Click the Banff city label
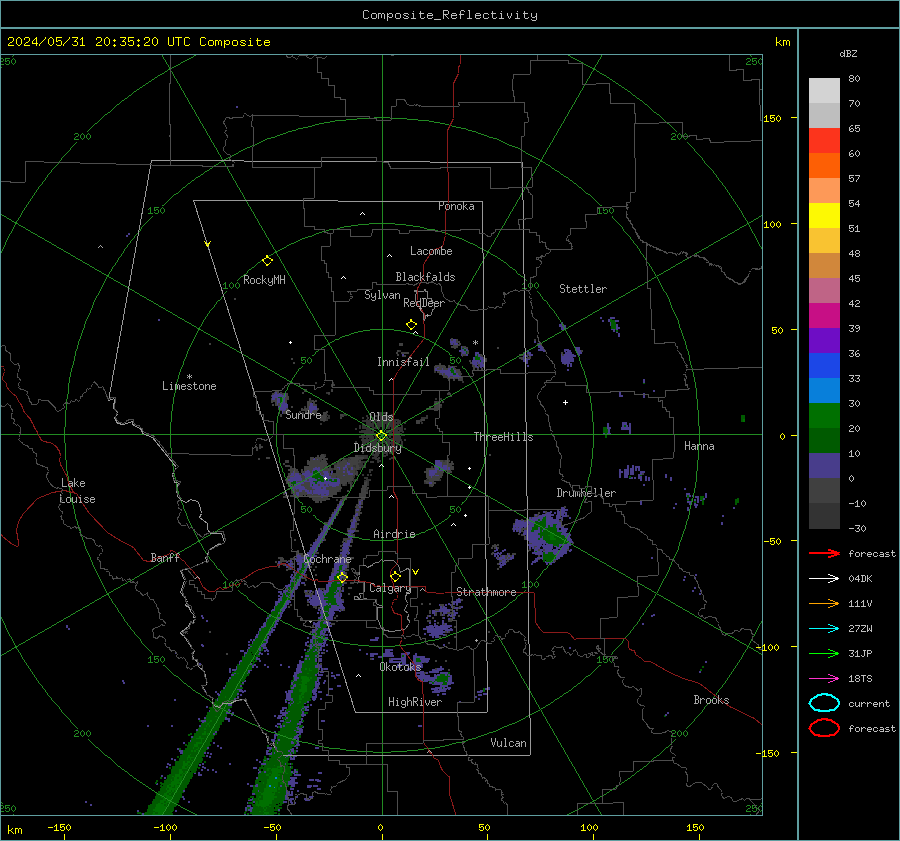This screenshot has height=841, width=900. click(165, 557)
